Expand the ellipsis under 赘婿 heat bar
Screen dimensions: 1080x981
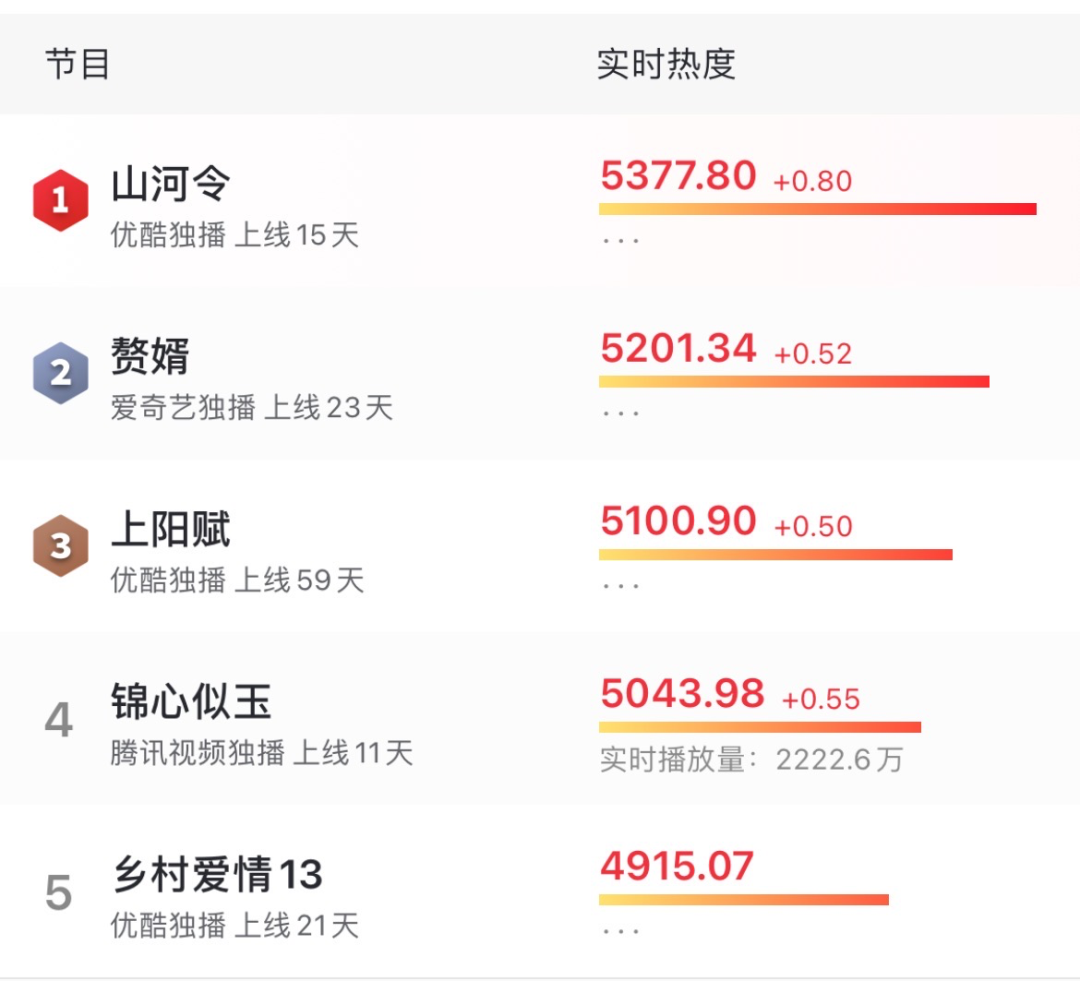(621, 413)
